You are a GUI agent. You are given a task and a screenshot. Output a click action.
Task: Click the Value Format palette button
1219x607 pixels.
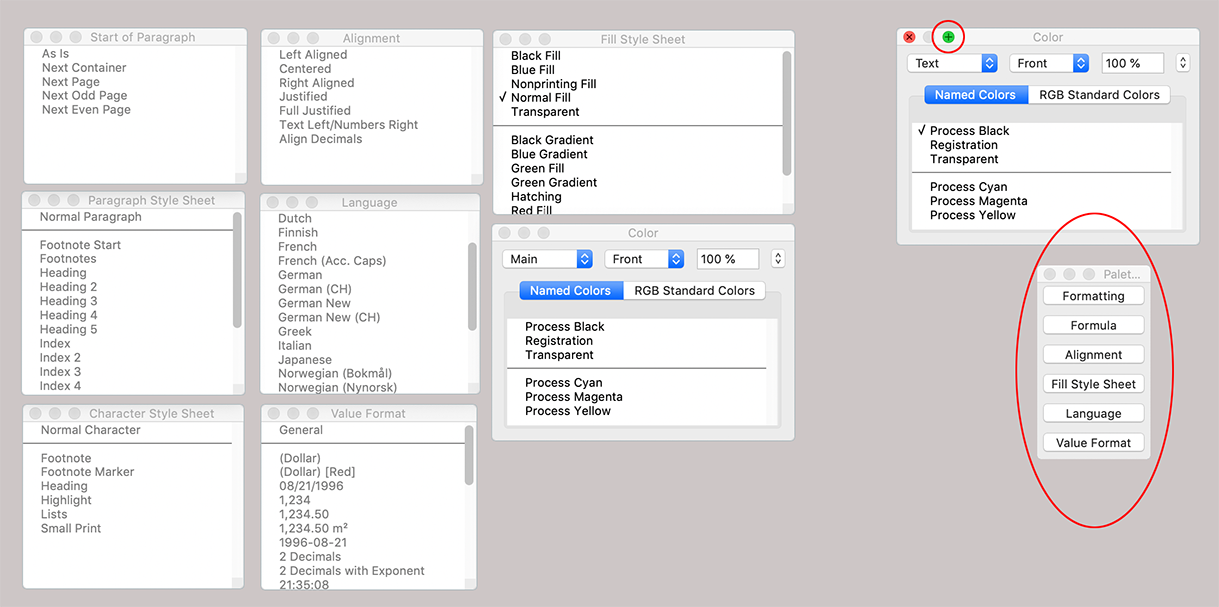tap(1093, 443)
